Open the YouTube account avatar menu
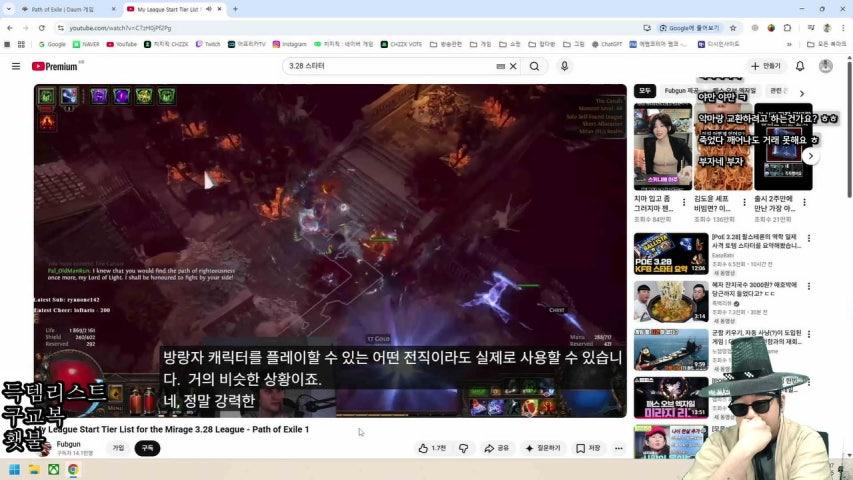 point(825,66)
